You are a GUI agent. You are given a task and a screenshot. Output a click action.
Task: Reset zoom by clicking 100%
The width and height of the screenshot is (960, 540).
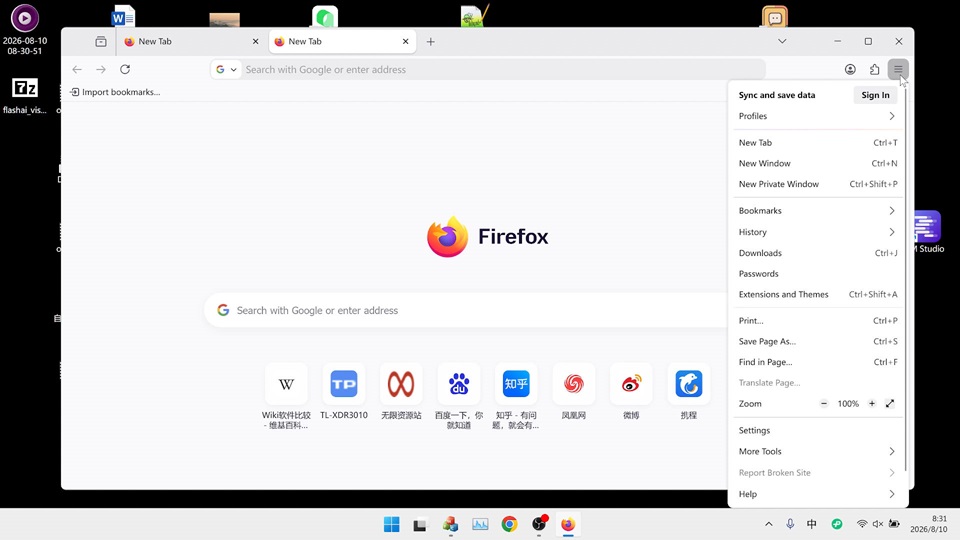(x=848, y=403)
